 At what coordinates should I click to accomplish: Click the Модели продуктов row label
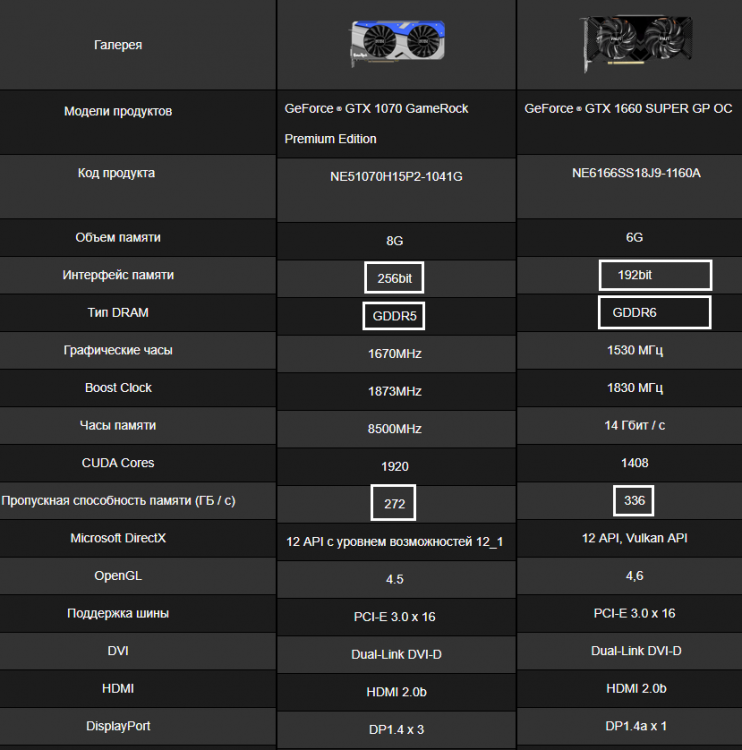[x=118, y=111]
